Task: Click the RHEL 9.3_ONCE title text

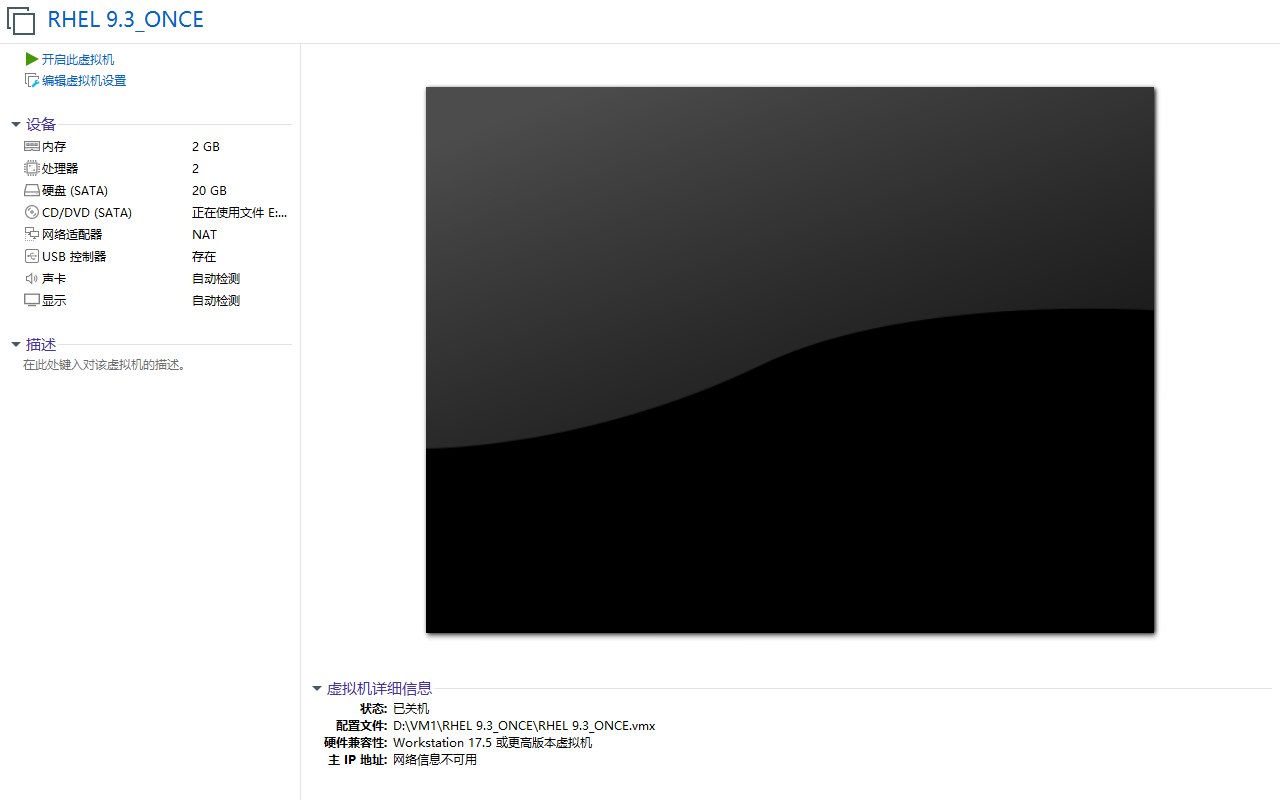Action: (x=126, y=19)
